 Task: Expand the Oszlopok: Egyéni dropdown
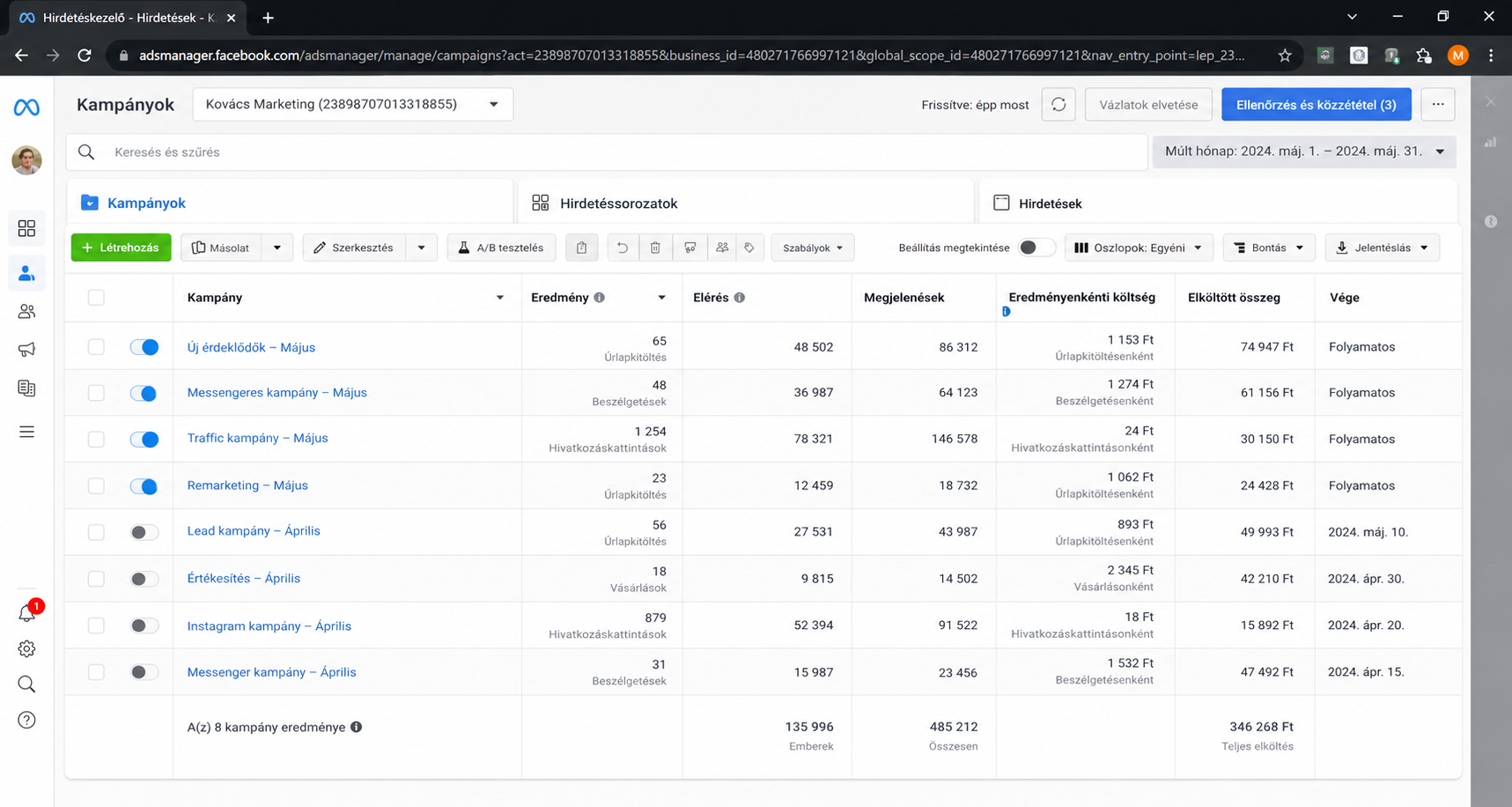(x=1139, y=248)
